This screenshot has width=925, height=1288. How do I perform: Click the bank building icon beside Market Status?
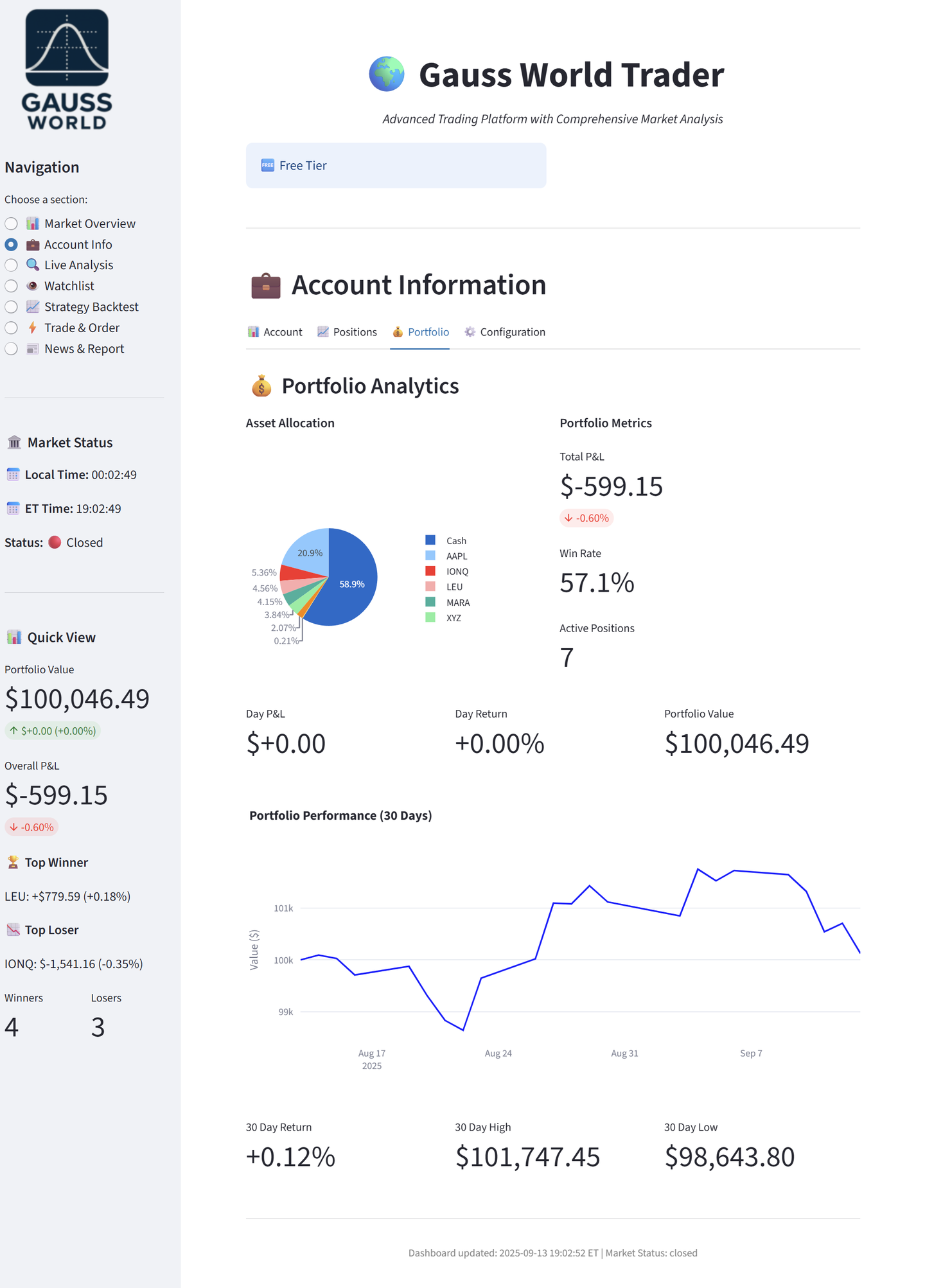14,443
